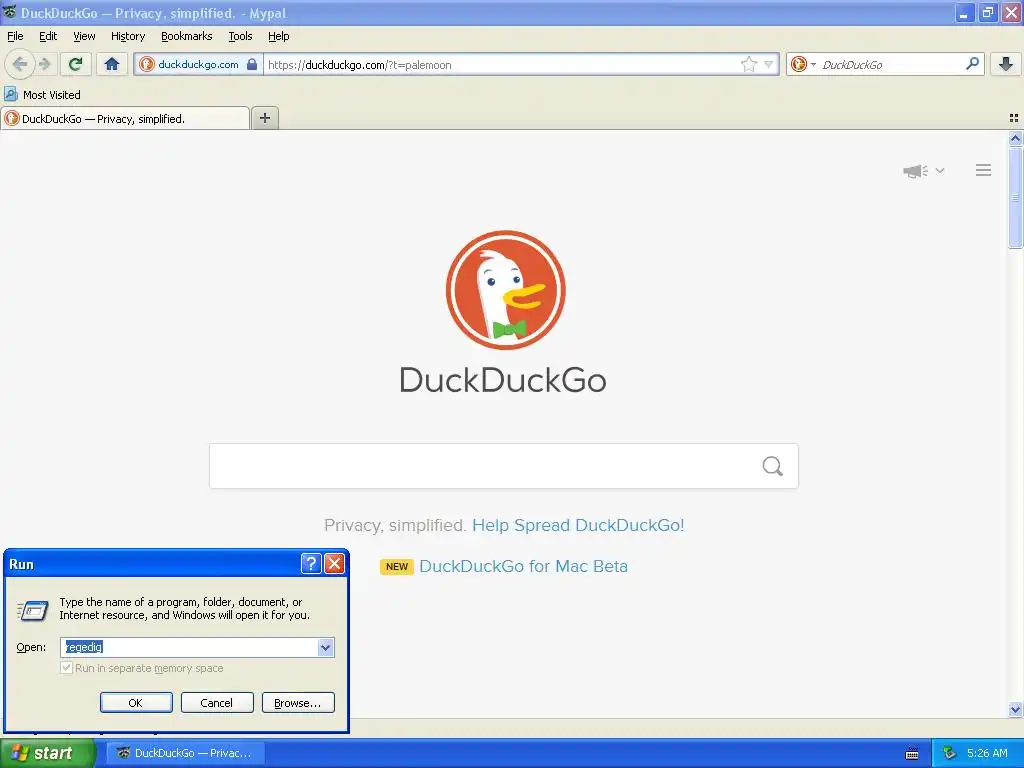The image size is (1024, 768).
Task: Click the magnifier in browser search box
Action: (972, 64)
